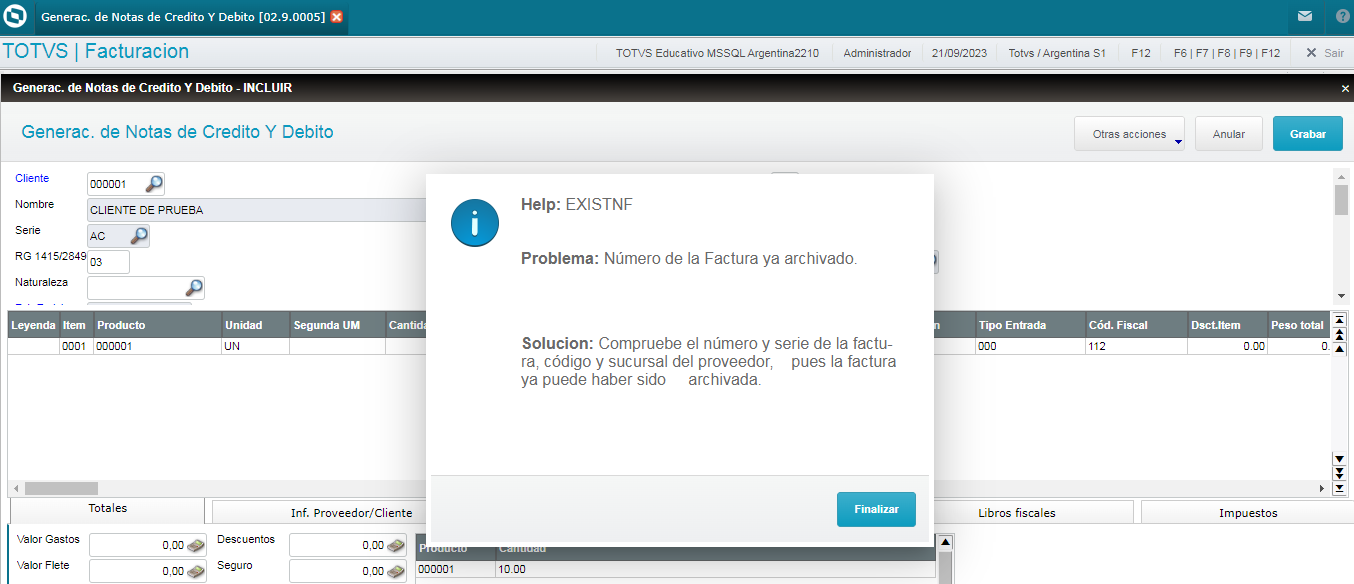The width and height of the screenshot is (1354, 584).
Task: Click the Producto column header in grid
Action: 157,325
